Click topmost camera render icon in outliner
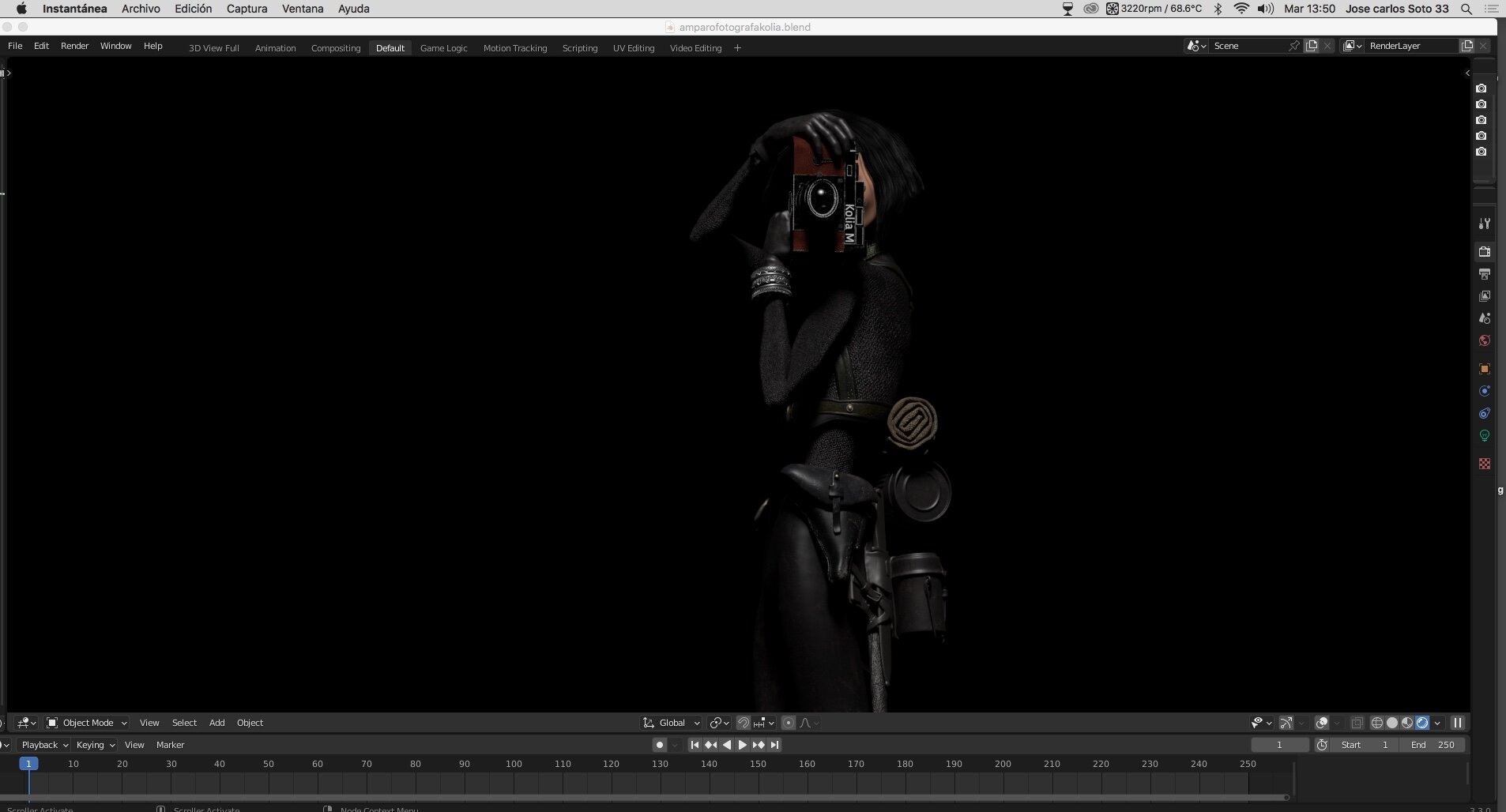 coord(1482,88)
